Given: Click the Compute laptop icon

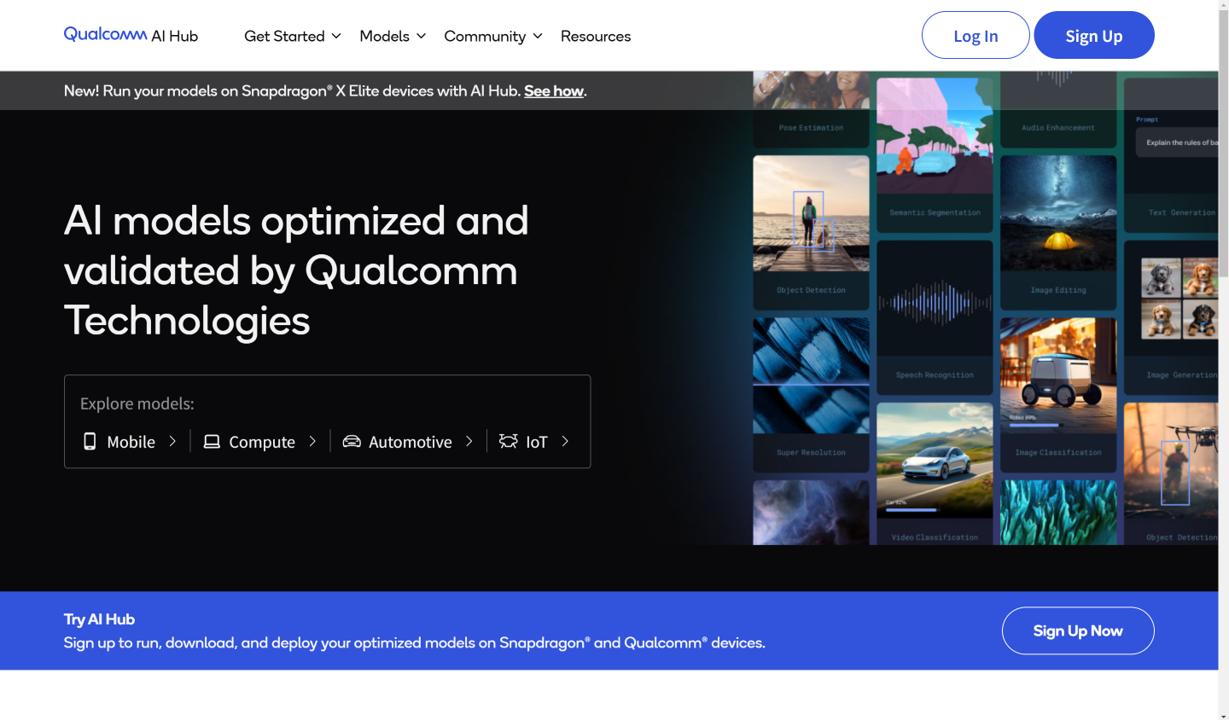Looking at the screenshot, I should pyautogui.click(x=212, y=441).
